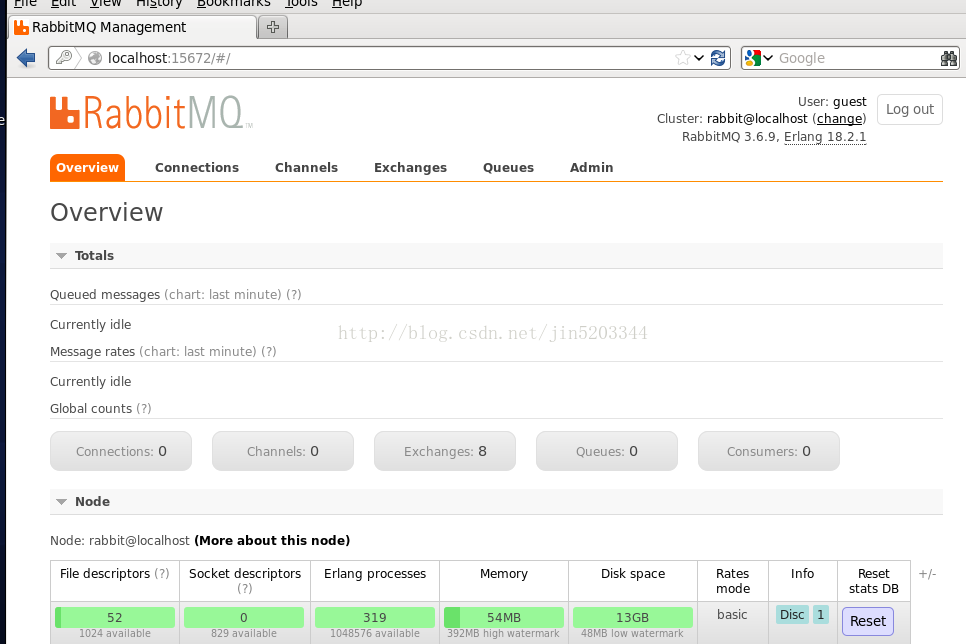Click the Queues: 0 count button

coord(607,451)
